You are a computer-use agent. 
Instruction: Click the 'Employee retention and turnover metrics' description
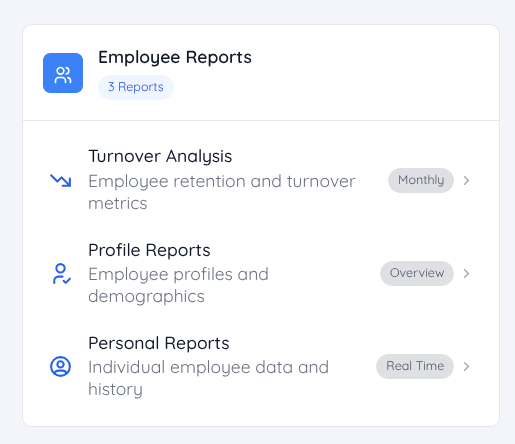(222, 192)
